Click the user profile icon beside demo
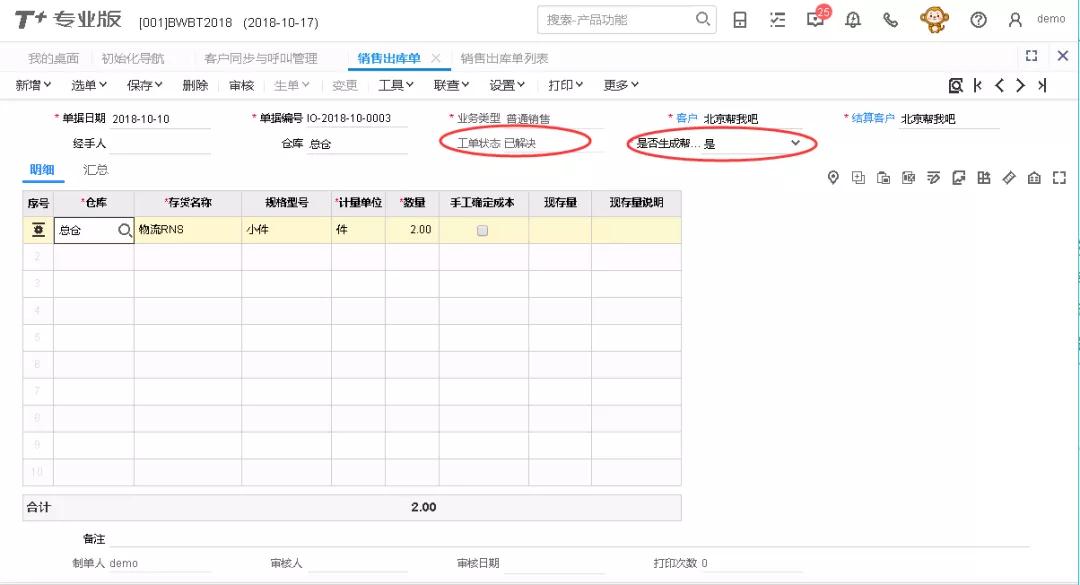Image resolution: width=1080 pixels, height=585 pixels. click(x=1015, y=20)
